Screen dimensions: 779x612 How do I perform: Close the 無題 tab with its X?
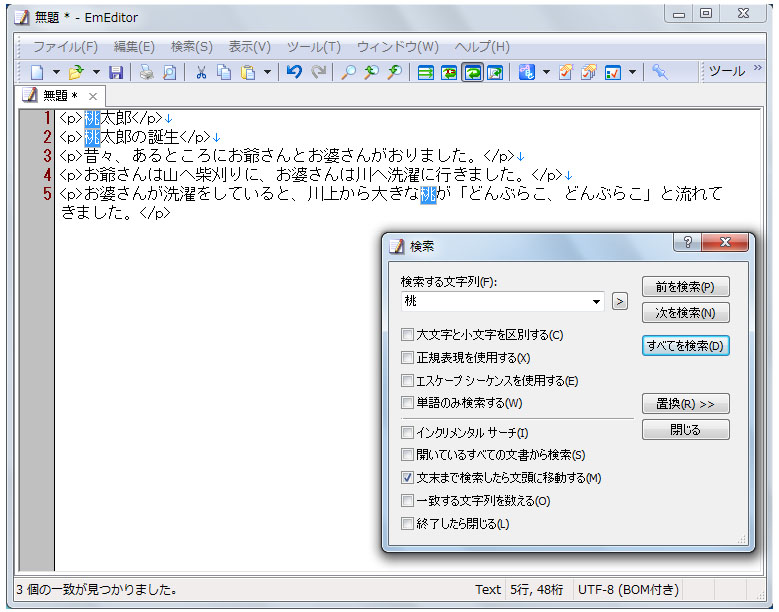click(93, 96)
